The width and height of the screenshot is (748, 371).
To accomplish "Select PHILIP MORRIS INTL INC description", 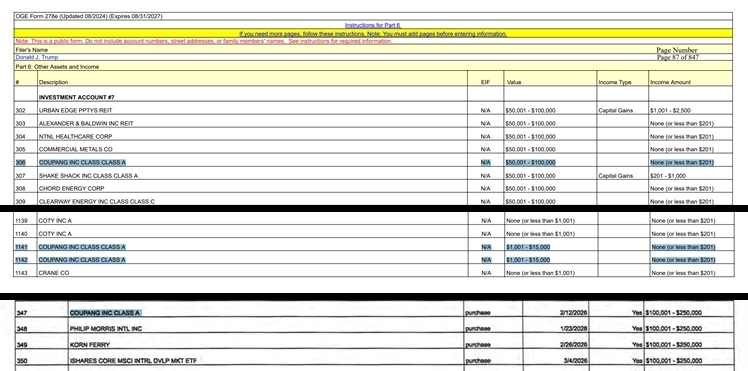I will coord(106,329).
